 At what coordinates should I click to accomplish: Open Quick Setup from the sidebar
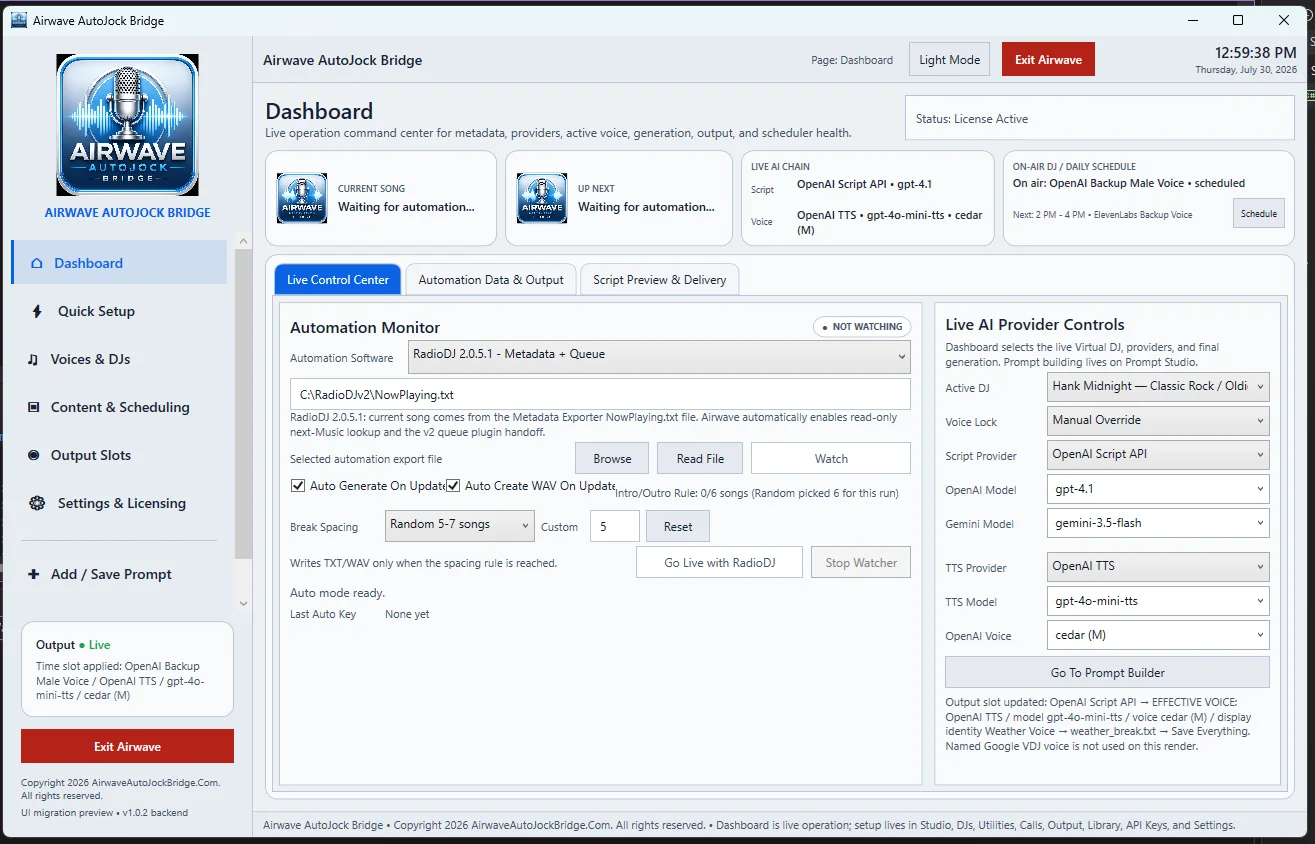tap(119, 311)
